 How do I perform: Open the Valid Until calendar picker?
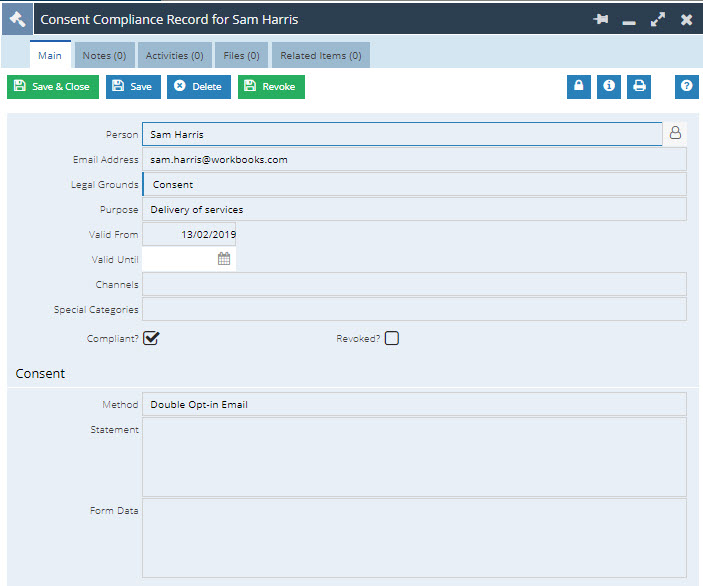coord(224,259)
